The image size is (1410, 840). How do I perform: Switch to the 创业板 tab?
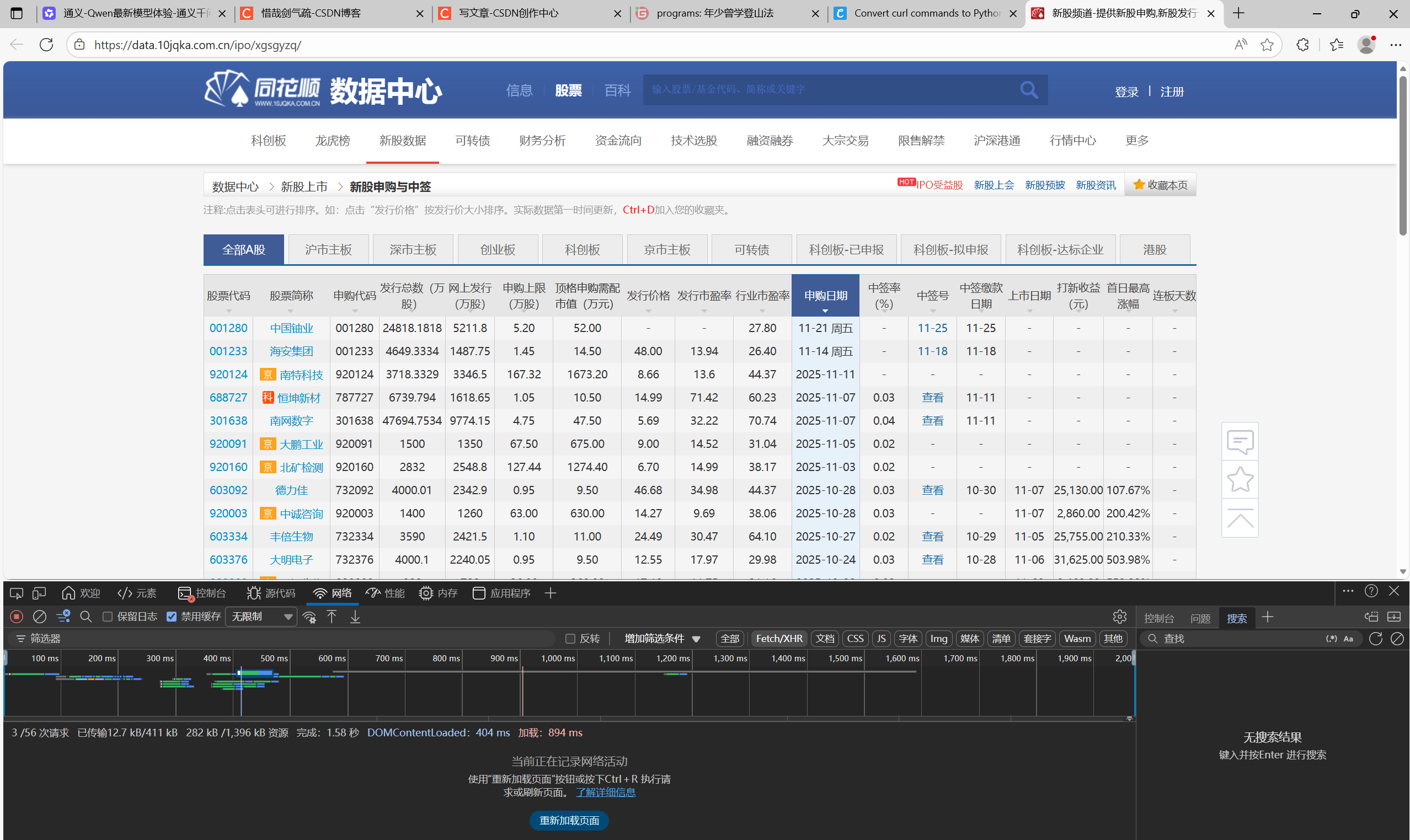(498, 250)
